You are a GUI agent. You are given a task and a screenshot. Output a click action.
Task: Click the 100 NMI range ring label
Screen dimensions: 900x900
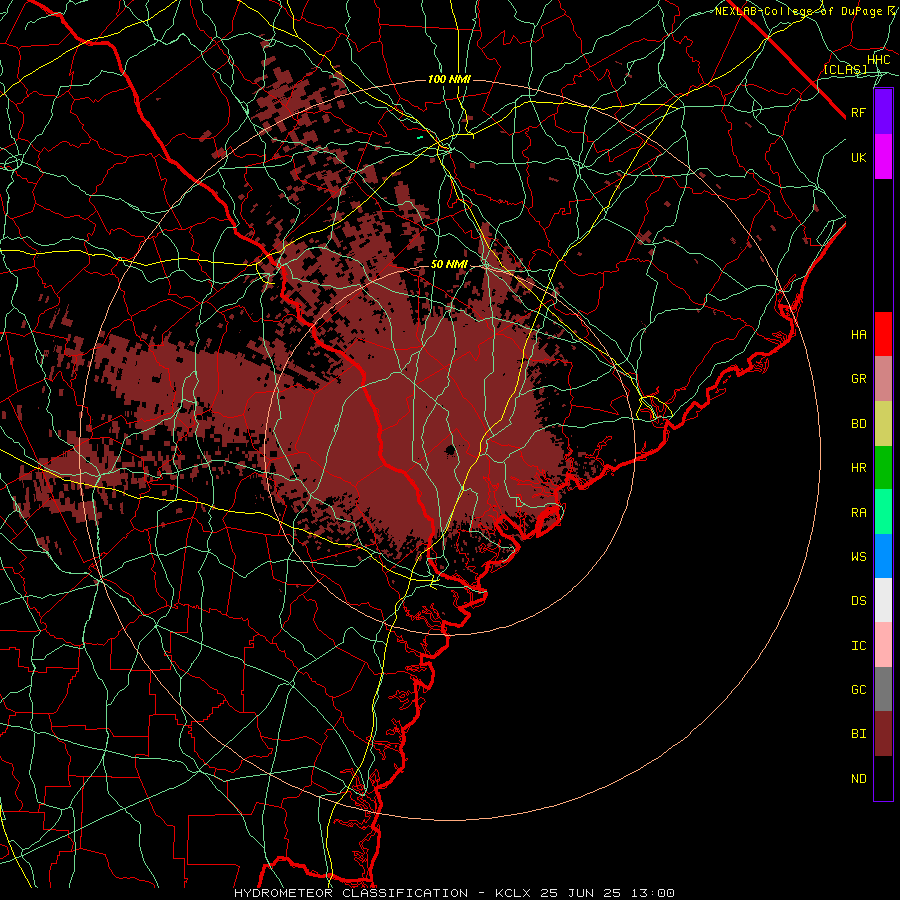pyautogui.click(x=449, y=79)
